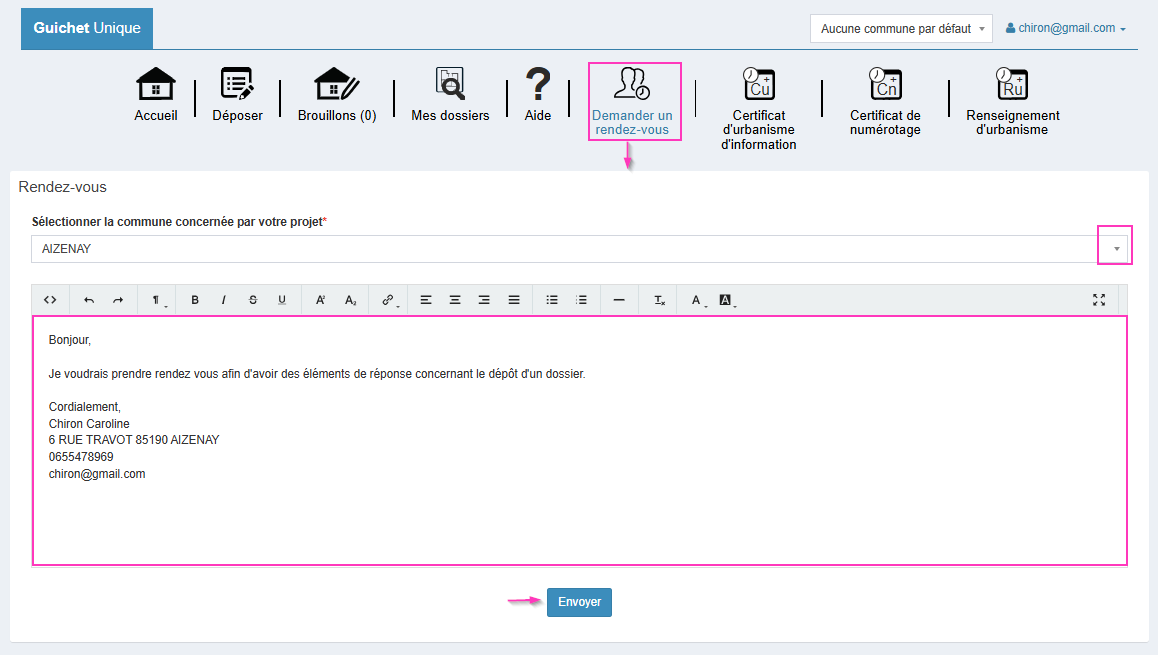
Task: Select Demander un rendez-vous menu item
Action: pos(632,101)
